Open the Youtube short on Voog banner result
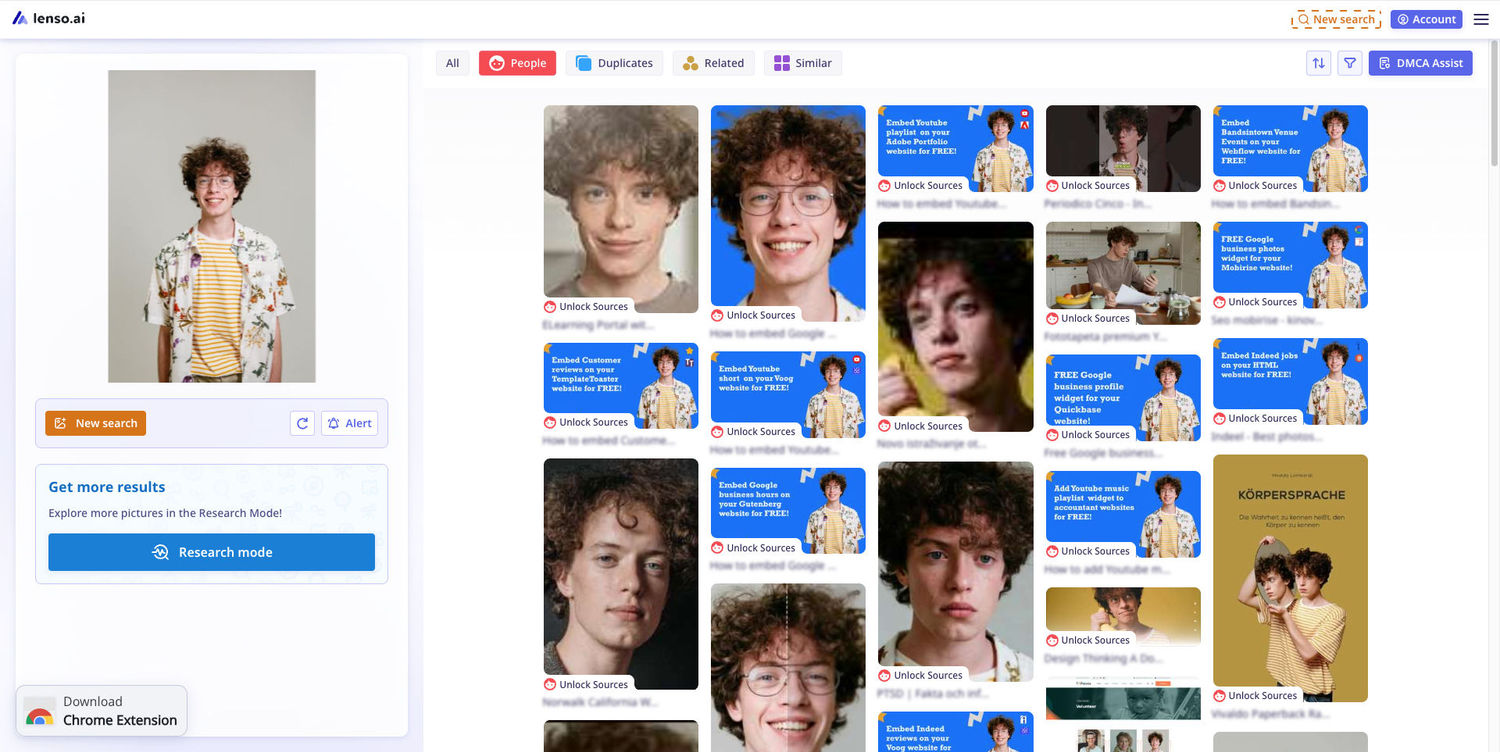The image size is (1500, 752). pos(788,394)
